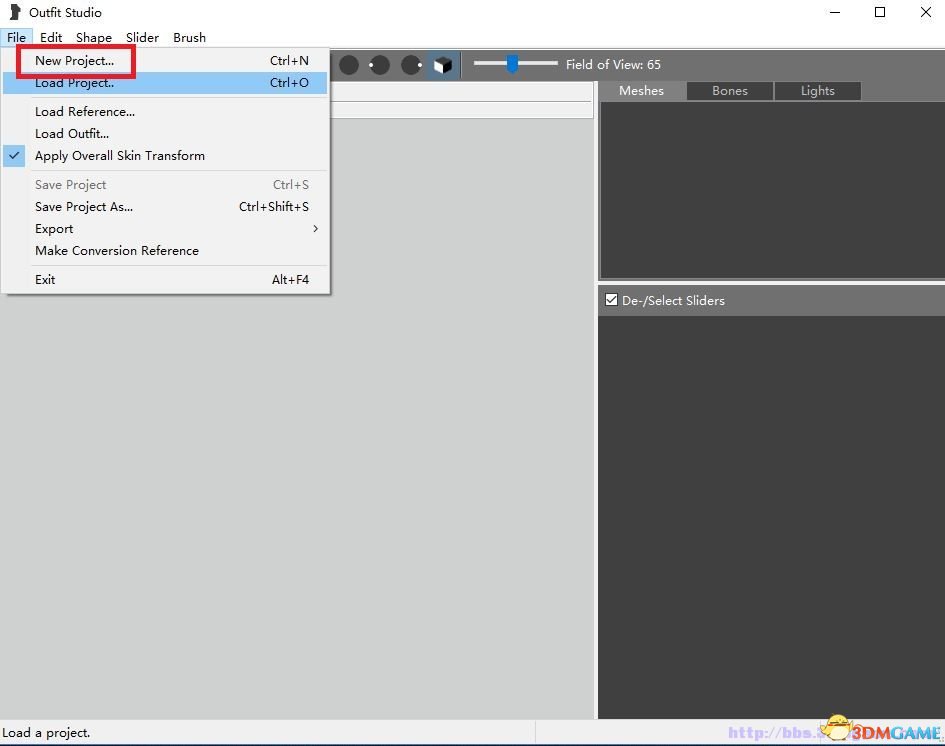Select Save Project As entry
This screenshot has height=746, width=945.
165,207
